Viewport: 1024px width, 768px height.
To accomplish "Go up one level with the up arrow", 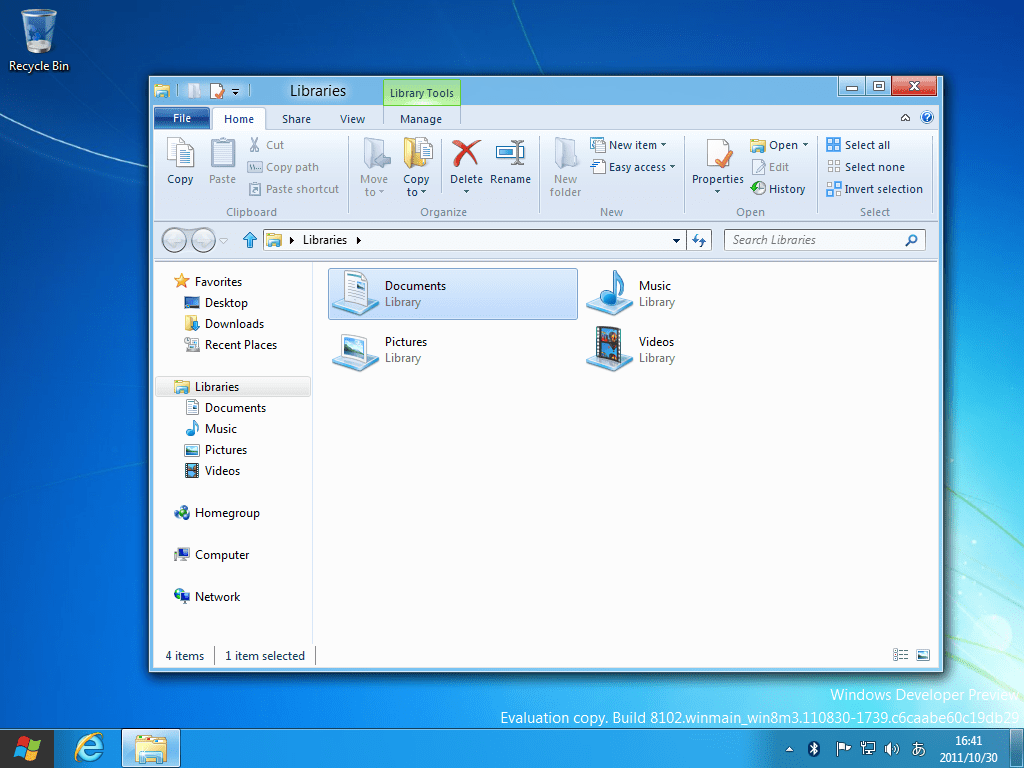I will [249, 240].
